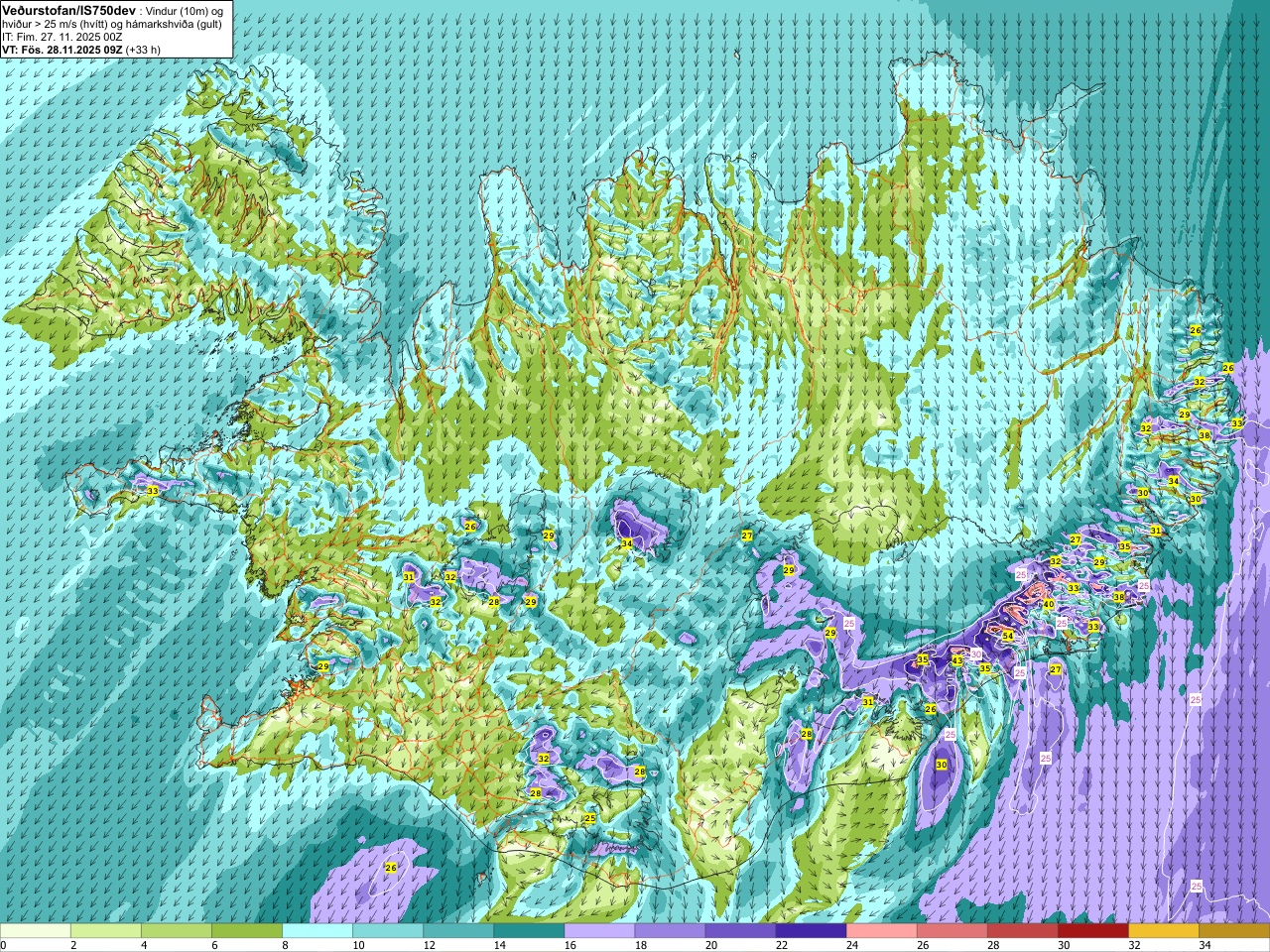The image size is (1270, 952).
Task: Click the peak gust label 54
Action: point(1007,636)
